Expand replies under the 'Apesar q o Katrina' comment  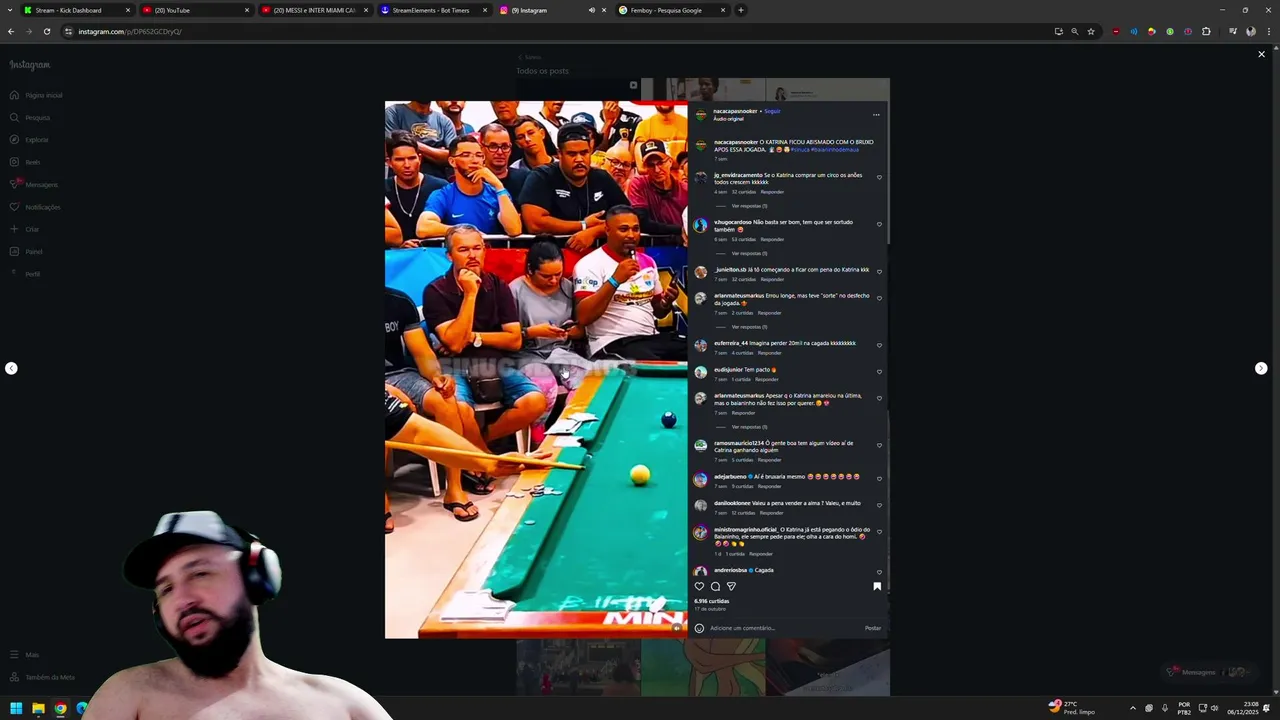click(749, 427)
